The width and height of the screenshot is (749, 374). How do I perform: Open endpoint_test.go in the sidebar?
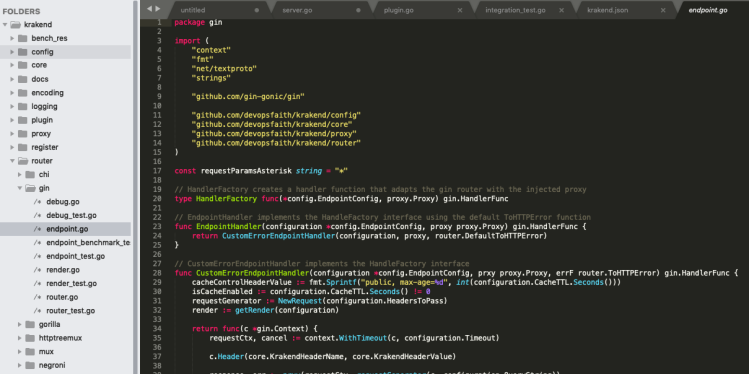click(x=75, y=256)
